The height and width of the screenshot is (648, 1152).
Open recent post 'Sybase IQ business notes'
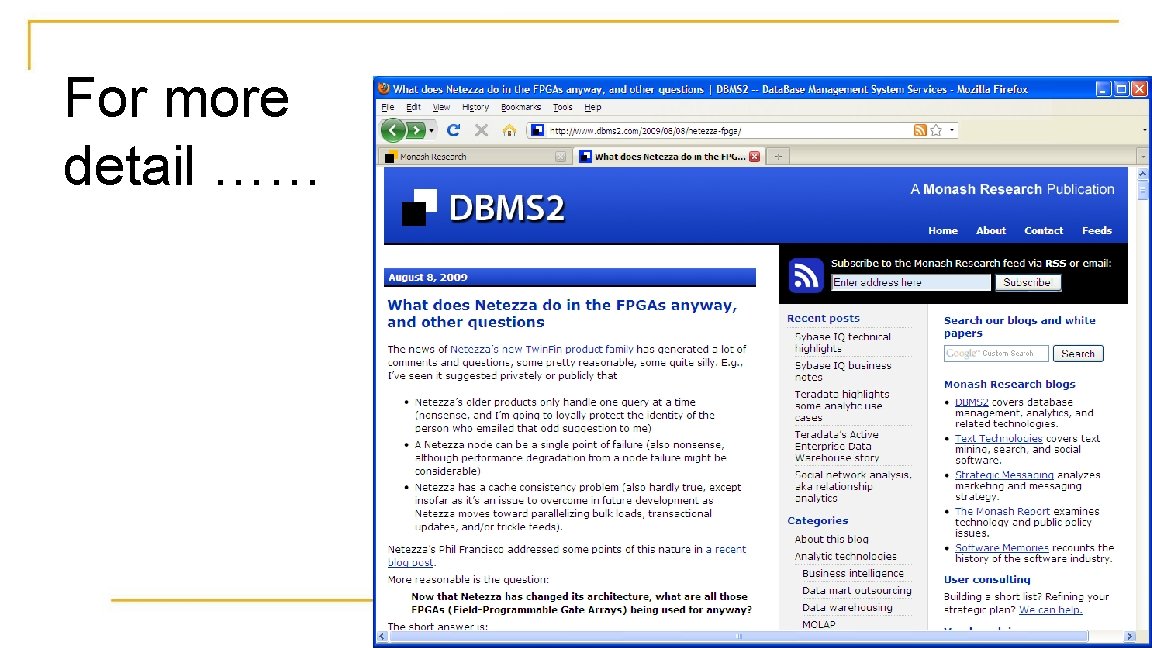click(x=843, y=371)
